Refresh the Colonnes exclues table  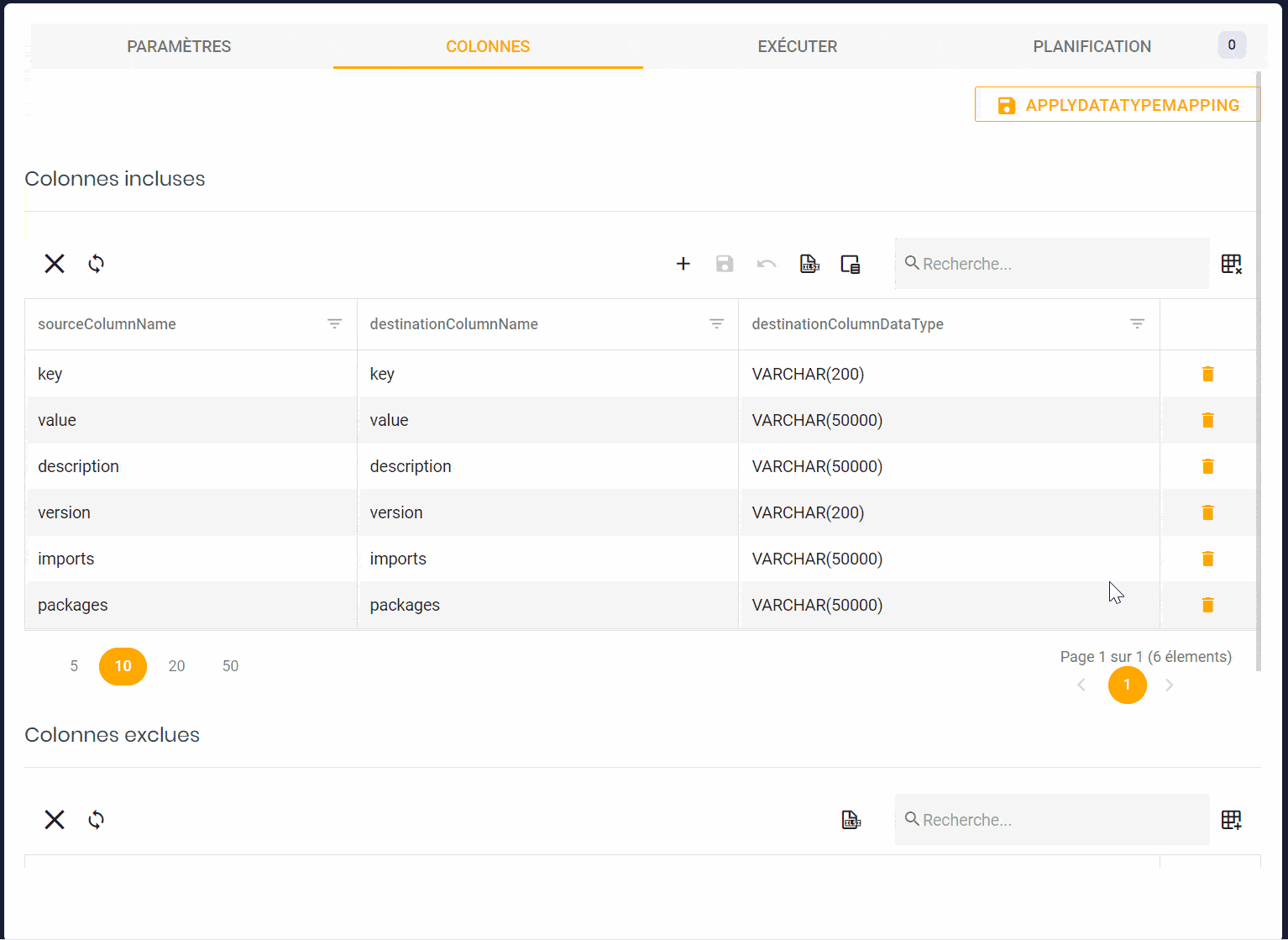(x=97, y=820)
